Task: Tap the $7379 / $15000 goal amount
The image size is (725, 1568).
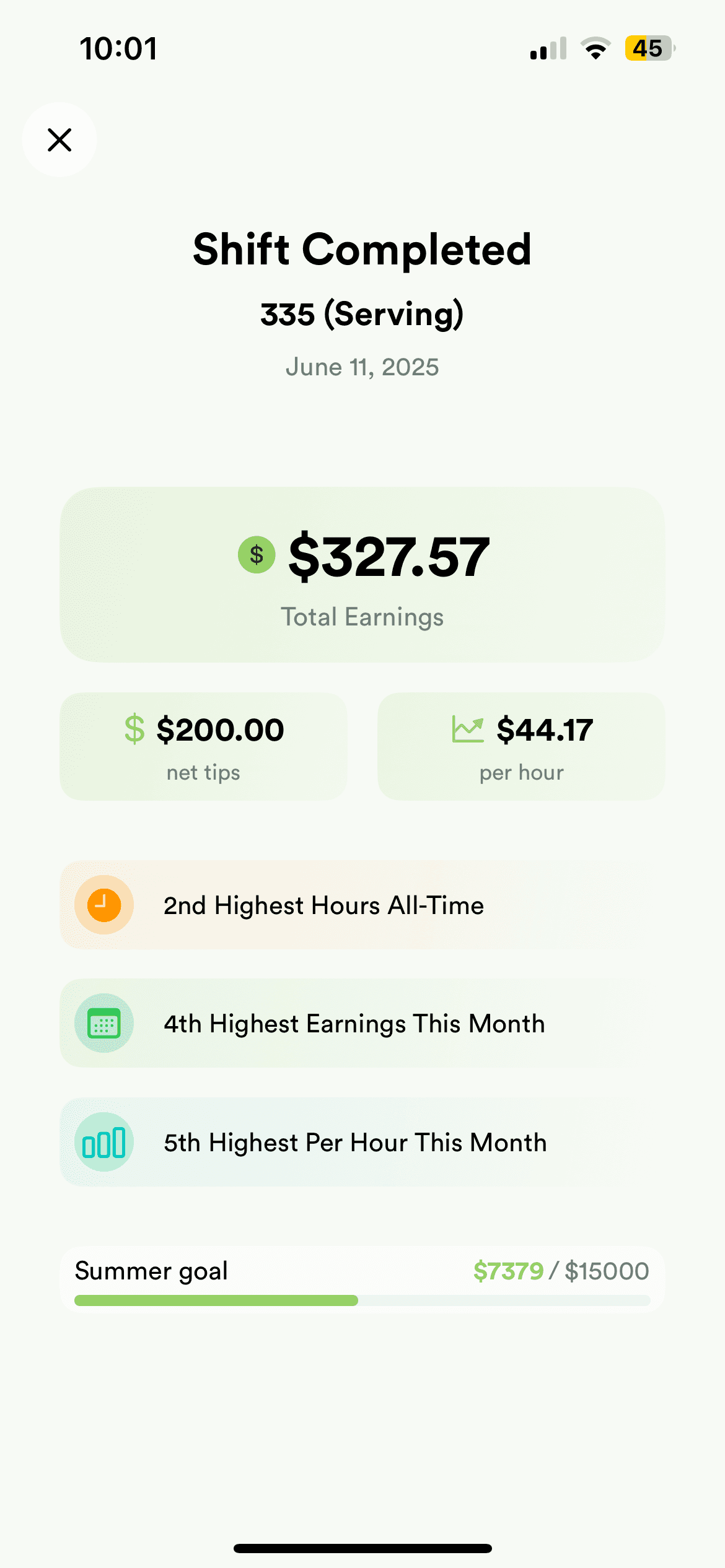Action: pos(561,1271)
